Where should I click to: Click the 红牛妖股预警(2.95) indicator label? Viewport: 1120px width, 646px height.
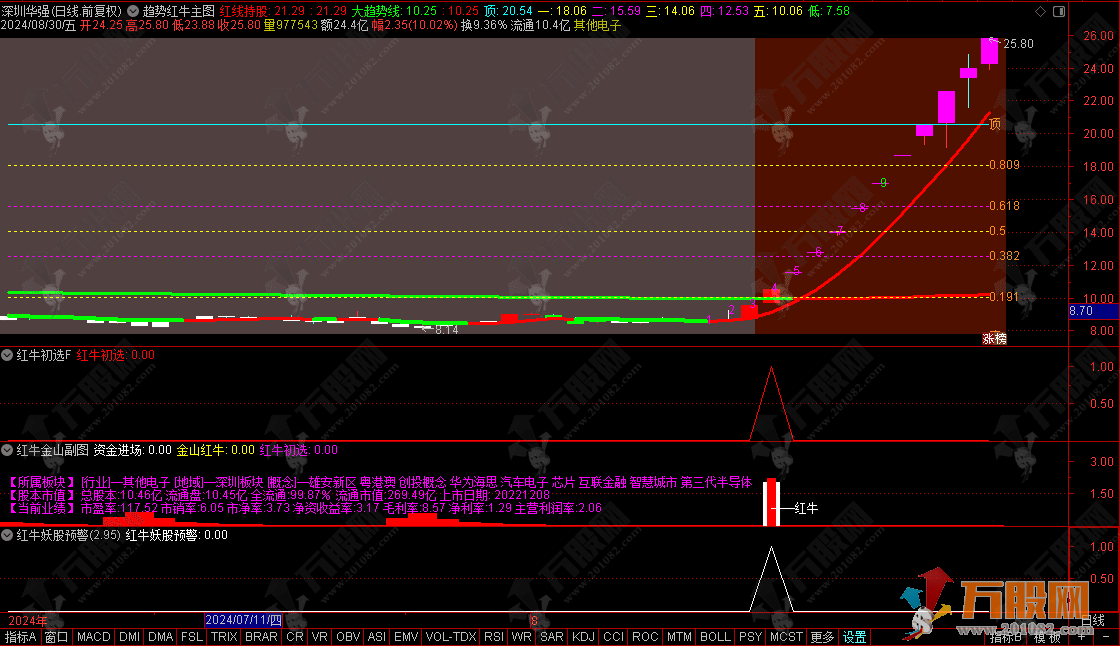coord(69,535)
